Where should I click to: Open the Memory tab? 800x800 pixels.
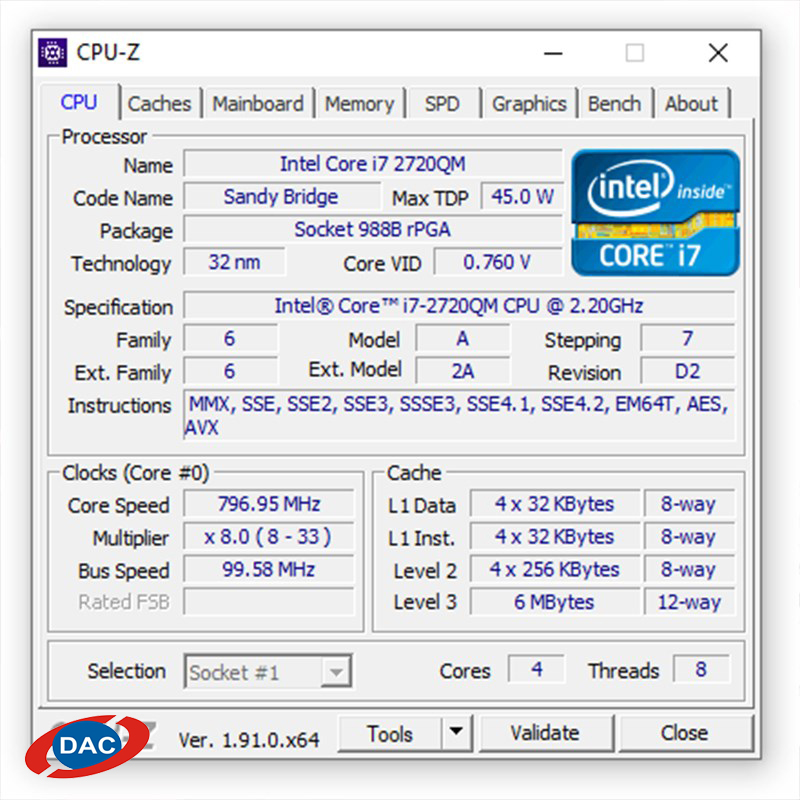pos(360,104)
